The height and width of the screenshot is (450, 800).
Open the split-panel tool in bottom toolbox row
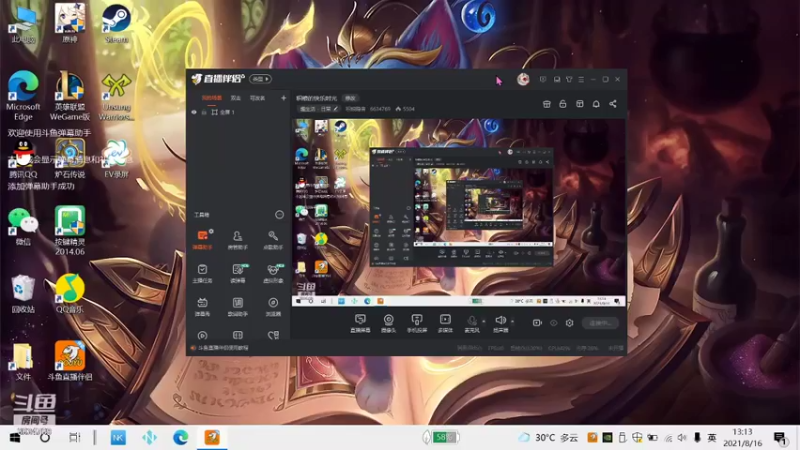click(x=238, y=335)
